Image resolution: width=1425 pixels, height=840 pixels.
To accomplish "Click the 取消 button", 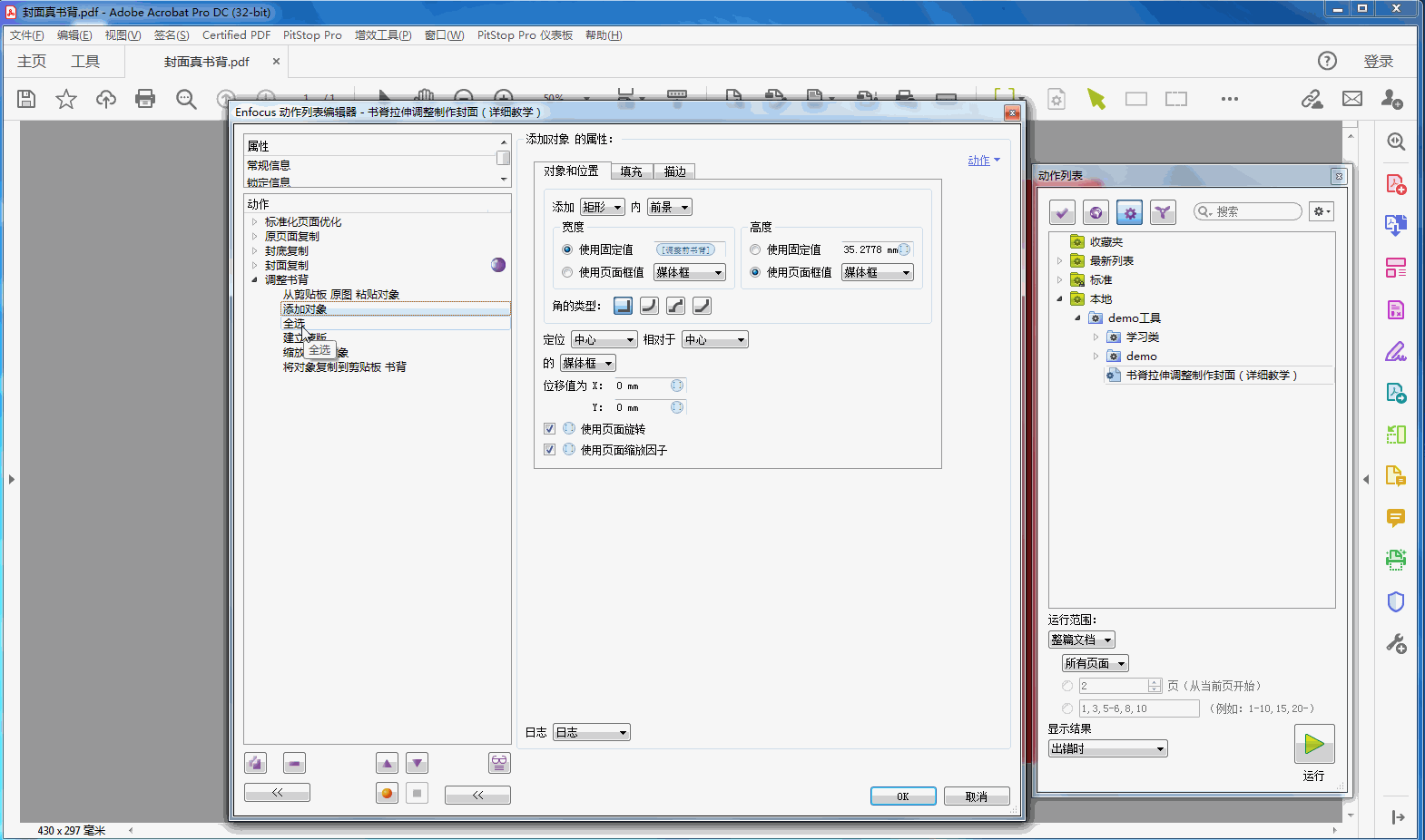I will 977,796.
